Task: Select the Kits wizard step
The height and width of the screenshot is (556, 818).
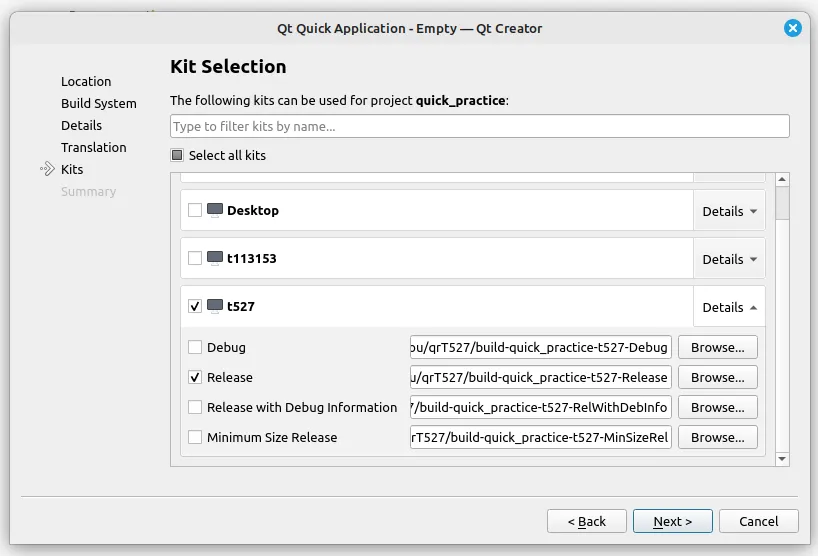Action: point(72,169)
